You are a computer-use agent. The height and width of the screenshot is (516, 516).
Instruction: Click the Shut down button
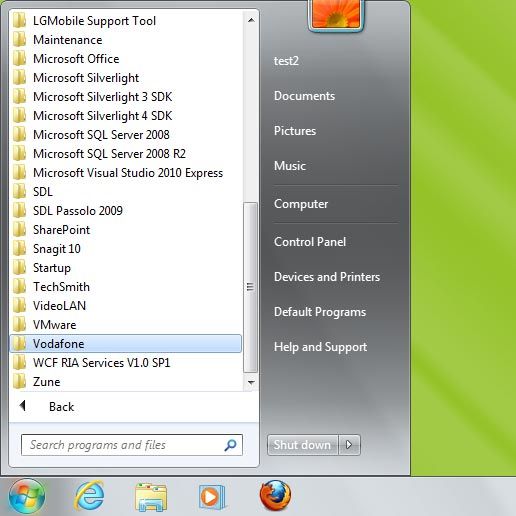point(303,445)
